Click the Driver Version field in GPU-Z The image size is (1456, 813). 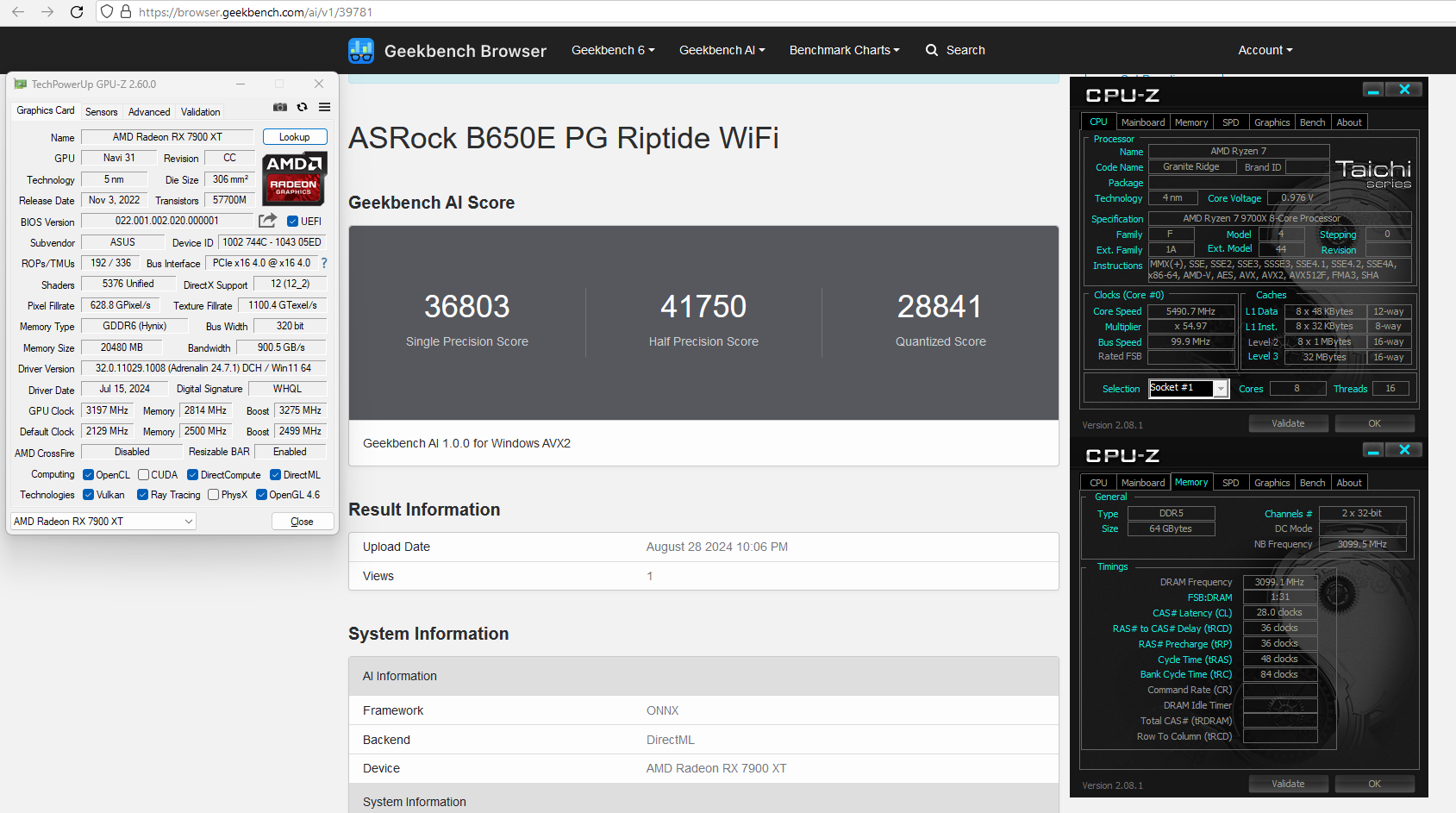pos(203,368)
